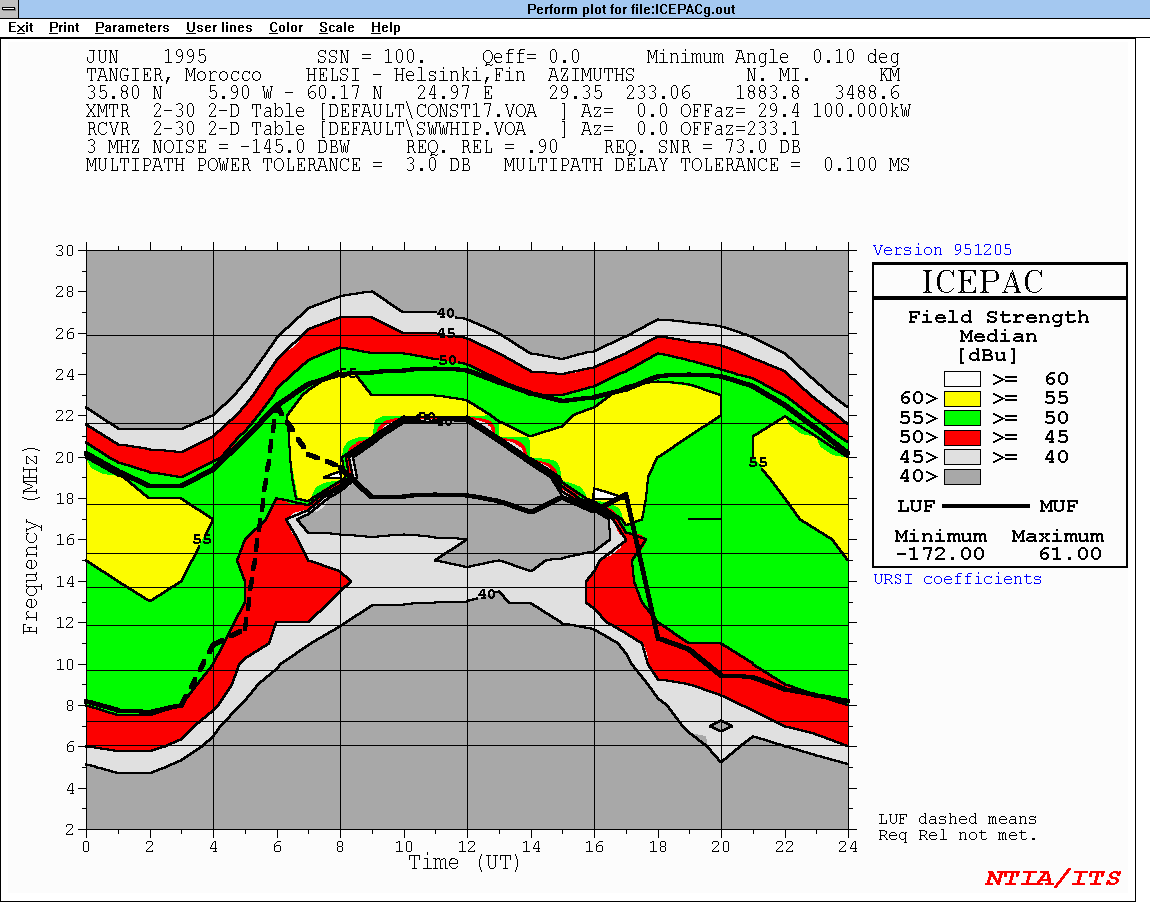The height and width of the screenshot is (920, 1150).
Task: Open the Color menu
Action: pos(286,28)
